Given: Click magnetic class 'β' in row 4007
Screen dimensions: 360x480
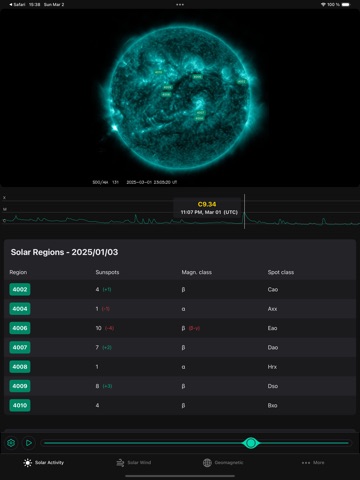Looking at the screenshot, I should (183, 348).
